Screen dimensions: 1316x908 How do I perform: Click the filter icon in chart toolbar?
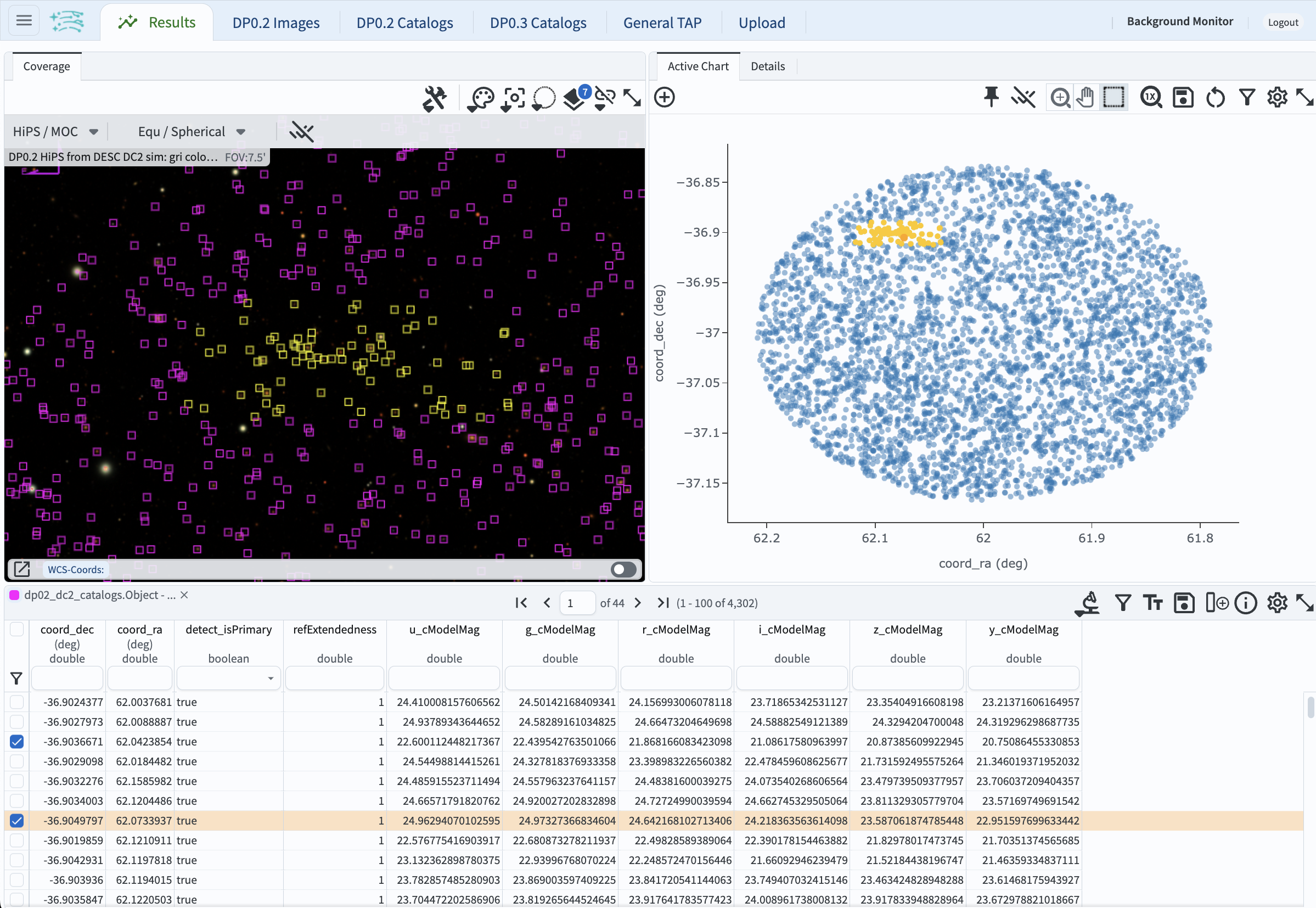point(1247,97)
